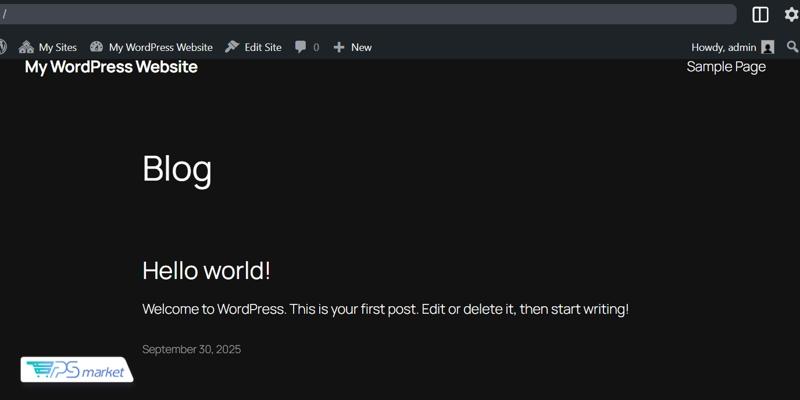Select Edit Site in the admin bar
The image size is (800, 400).
tap(263, 47)
